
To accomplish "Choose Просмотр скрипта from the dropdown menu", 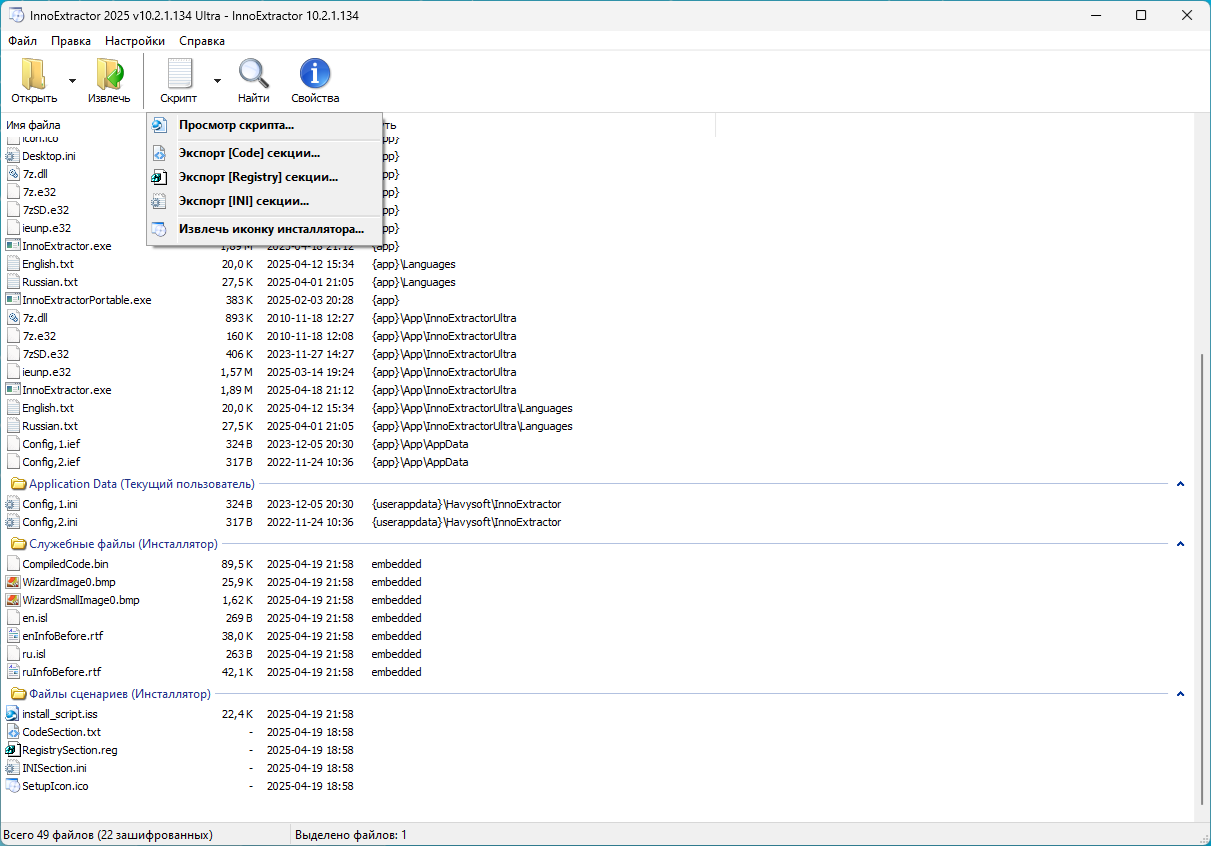I will [x=265, y=125].
